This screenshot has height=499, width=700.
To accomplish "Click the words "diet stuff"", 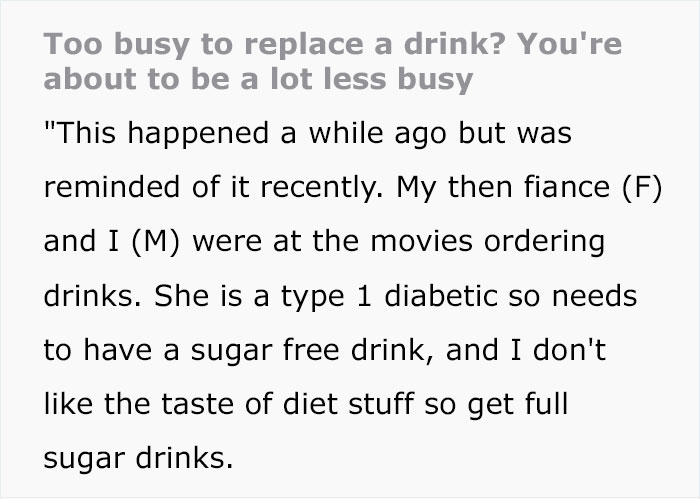I will (348, 404).
